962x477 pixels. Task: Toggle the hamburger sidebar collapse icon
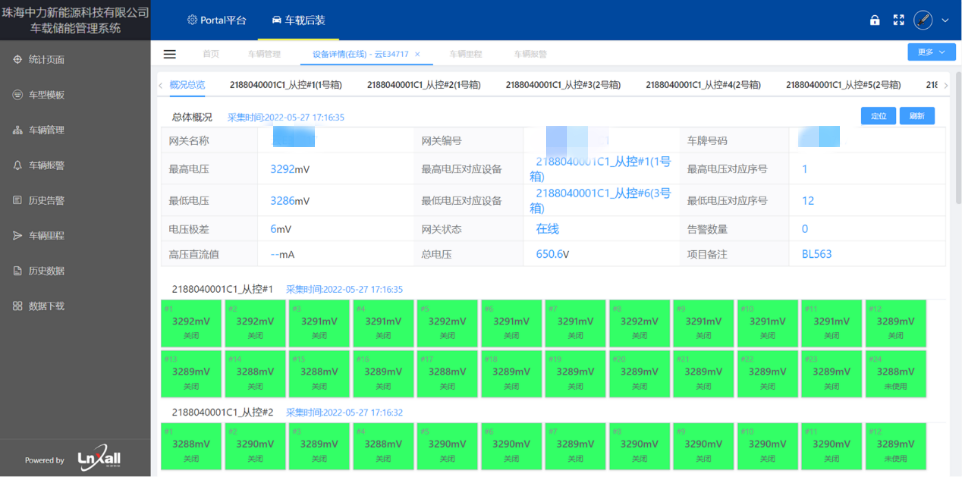tap(170, 53)
